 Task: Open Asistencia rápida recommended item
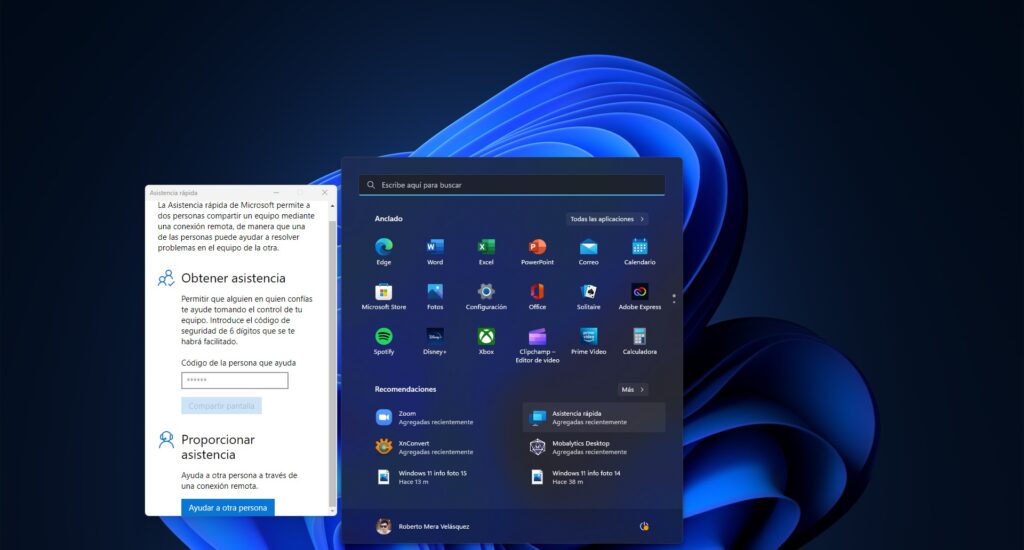coord(594,417)
